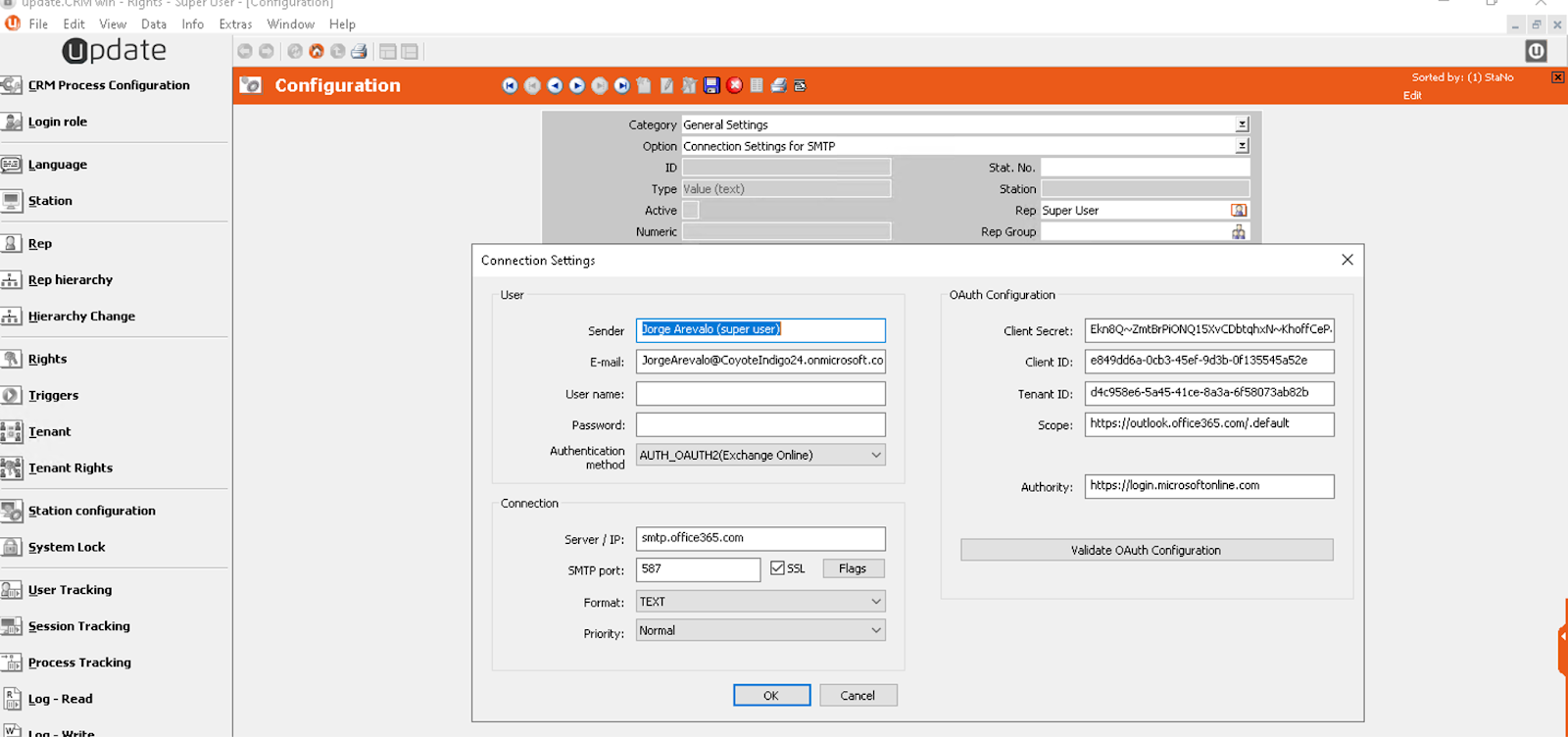Click the printer icon in the top toolbar
This screenshot has width=1568, height=737.
click(359, 51)
